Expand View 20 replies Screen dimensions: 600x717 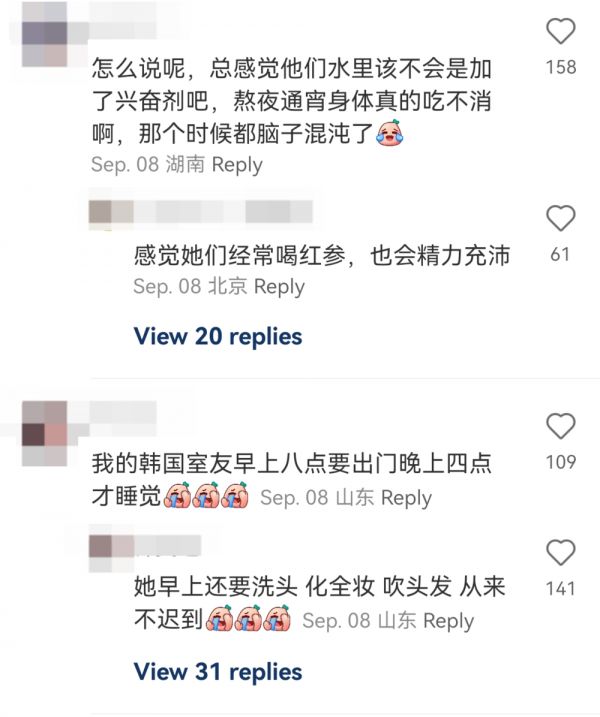(x=218, y=337)
